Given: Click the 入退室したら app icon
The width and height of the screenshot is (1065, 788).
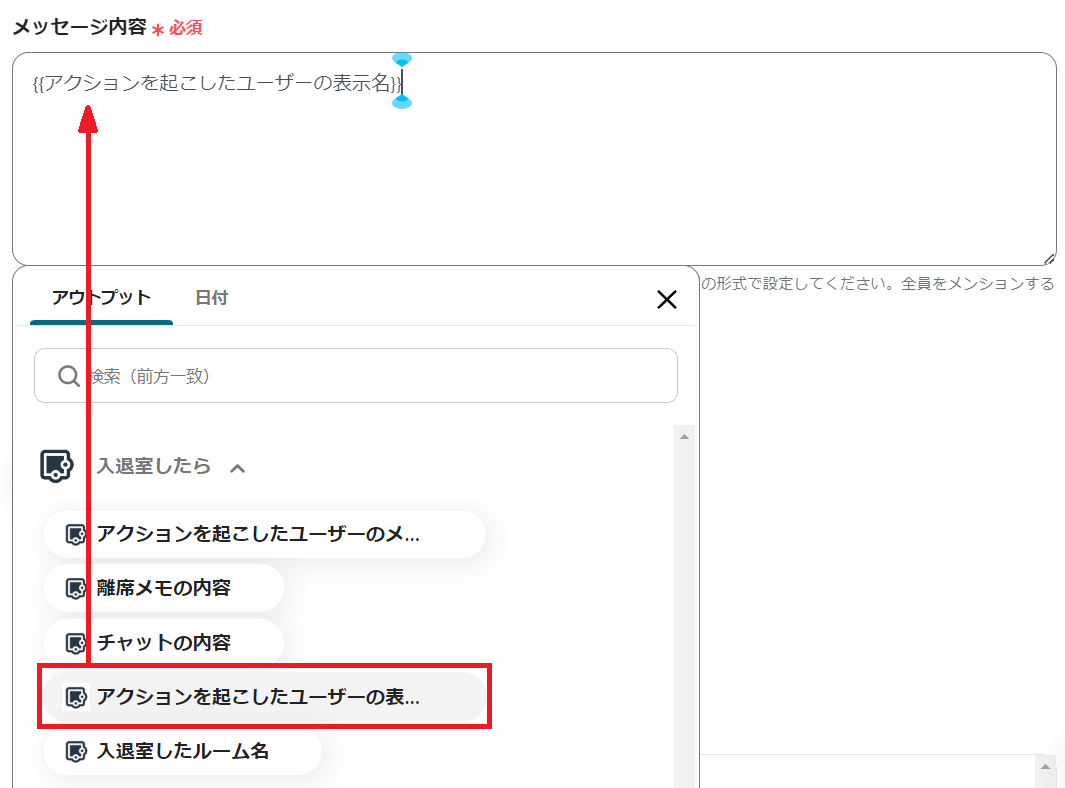Looking at the screenshot, I should tap(56, 466).
